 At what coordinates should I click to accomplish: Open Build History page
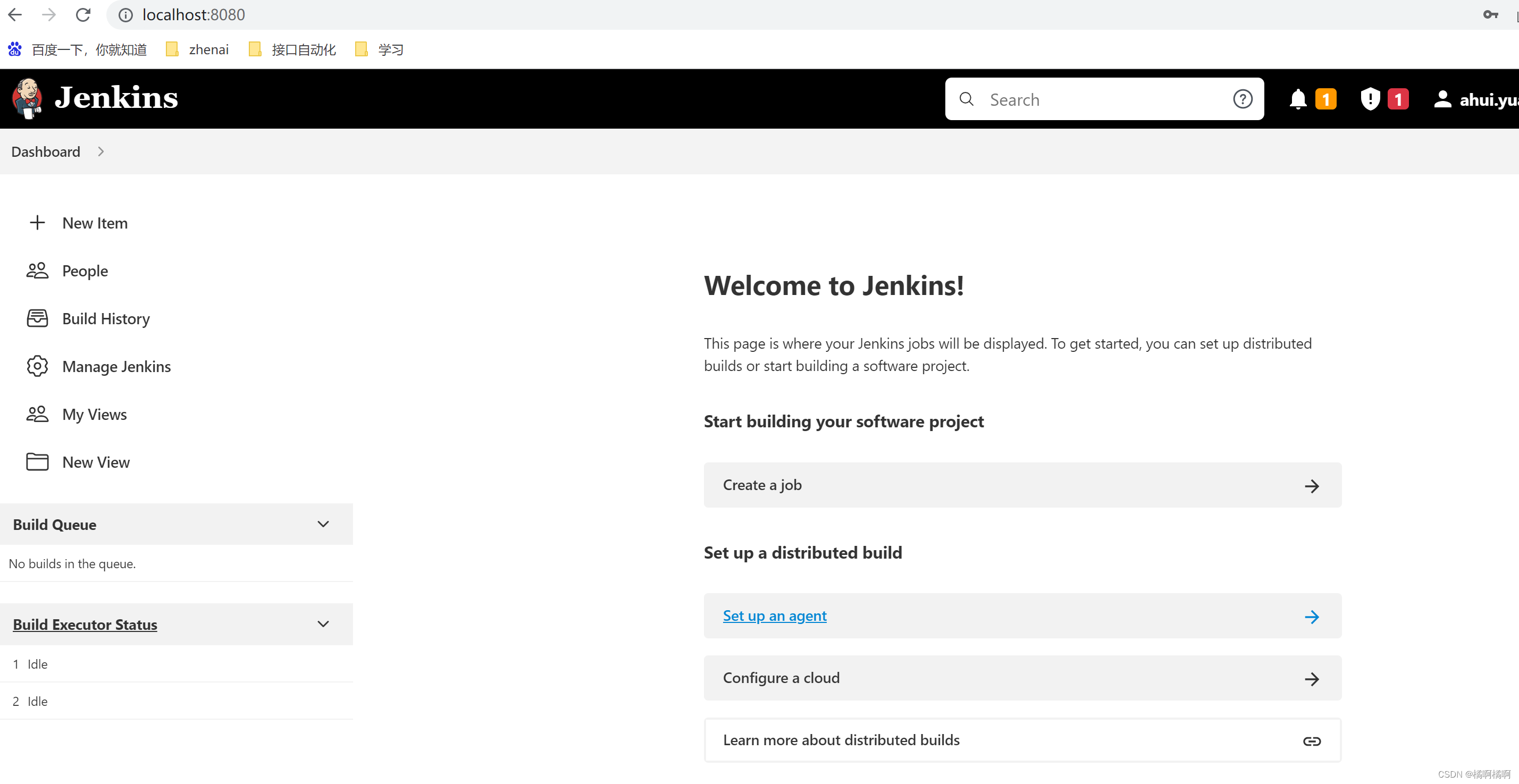point(106,318)
